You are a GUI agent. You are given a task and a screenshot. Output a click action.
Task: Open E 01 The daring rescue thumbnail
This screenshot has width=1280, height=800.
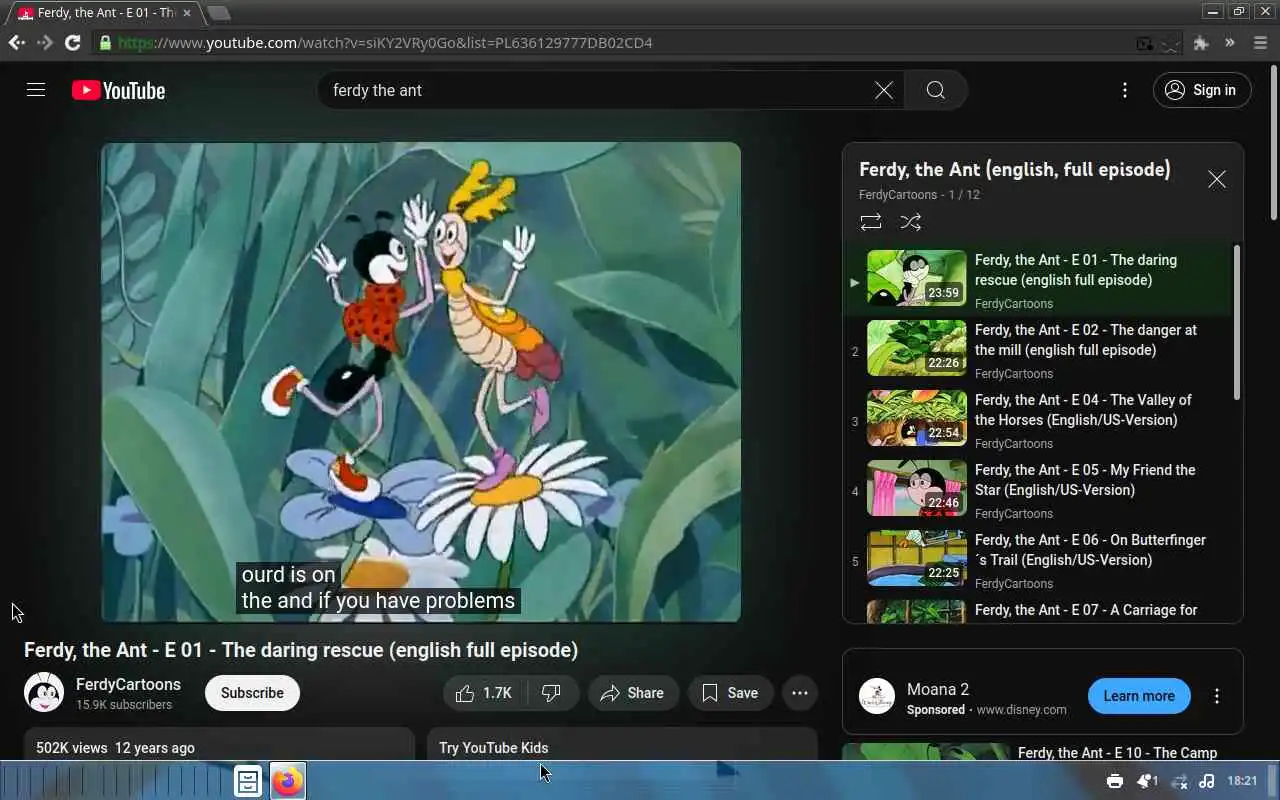click(x=916, y=277)
